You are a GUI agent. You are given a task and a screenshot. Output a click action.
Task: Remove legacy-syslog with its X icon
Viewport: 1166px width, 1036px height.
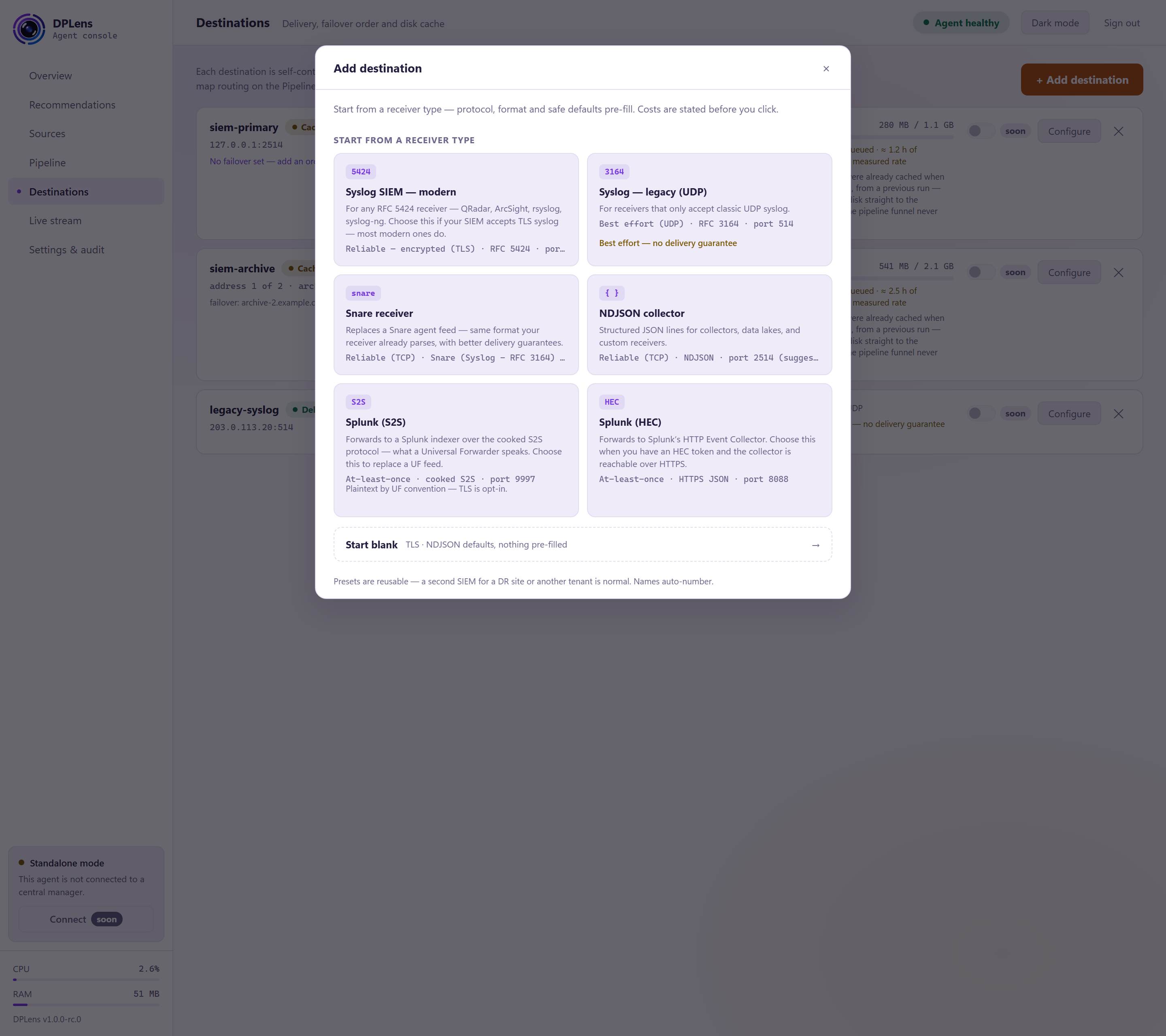pos(1118,414)
